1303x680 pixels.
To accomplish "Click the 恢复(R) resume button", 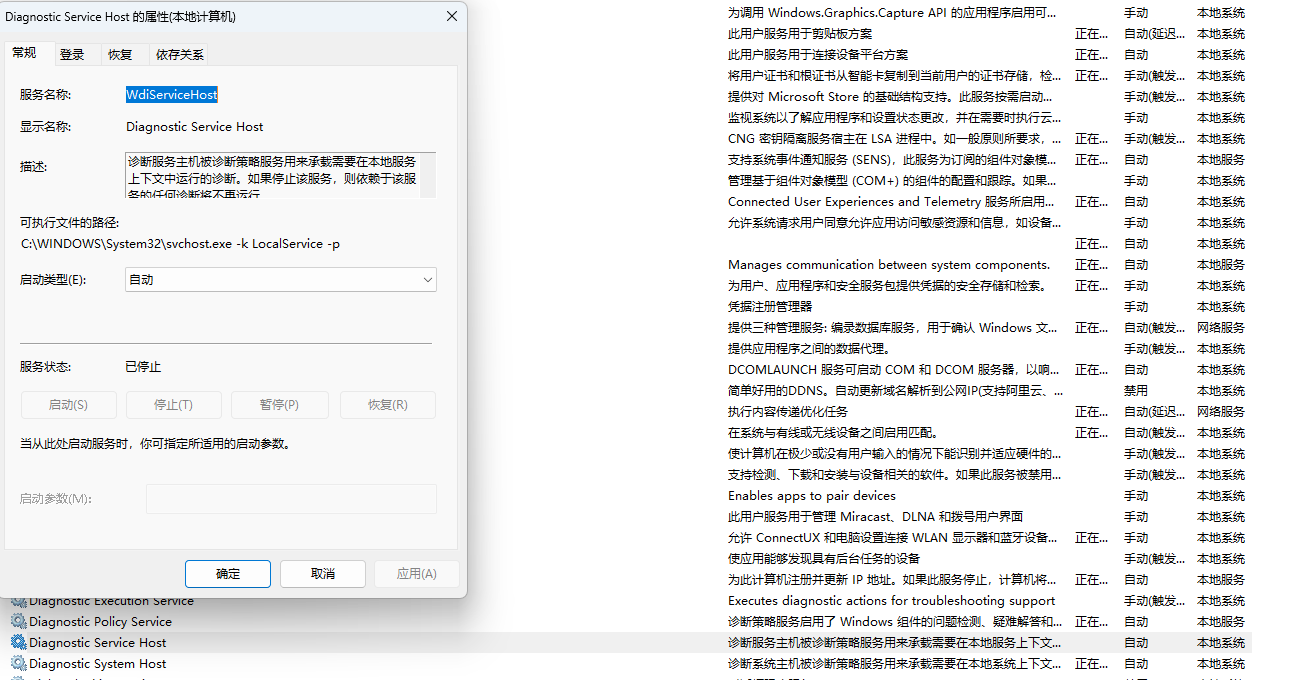I will pyautogui.click(x=388, y=405).
